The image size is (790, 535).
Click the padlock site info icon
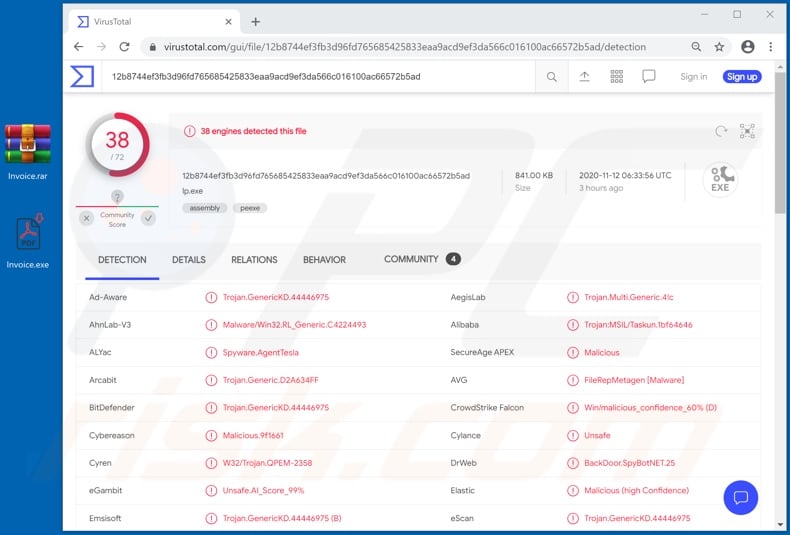153,47
